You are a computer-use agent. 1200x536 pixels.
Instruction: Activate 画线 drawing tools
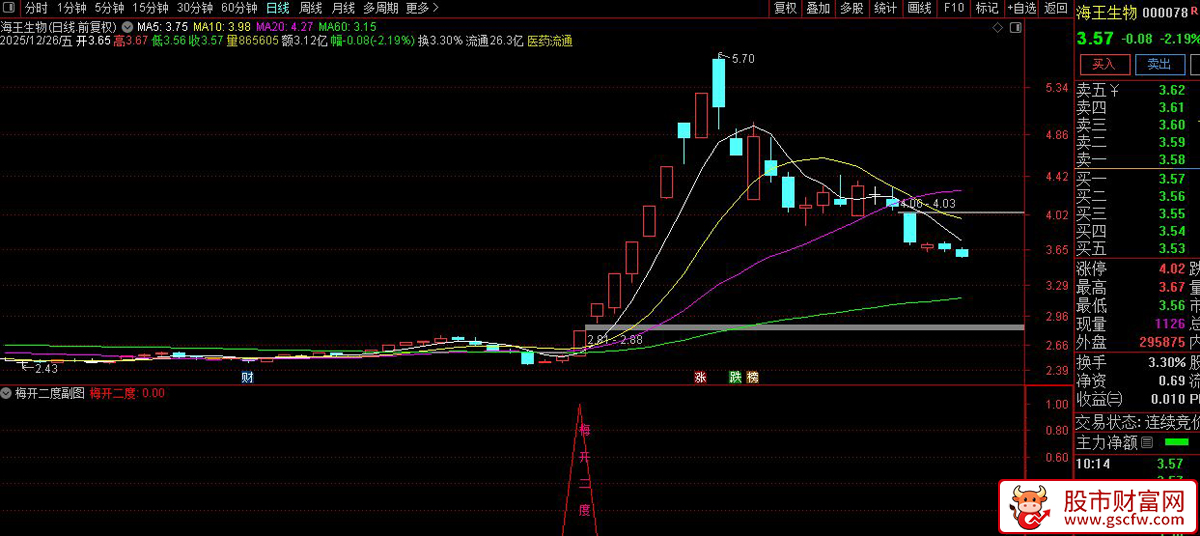[x=919, y=8]
